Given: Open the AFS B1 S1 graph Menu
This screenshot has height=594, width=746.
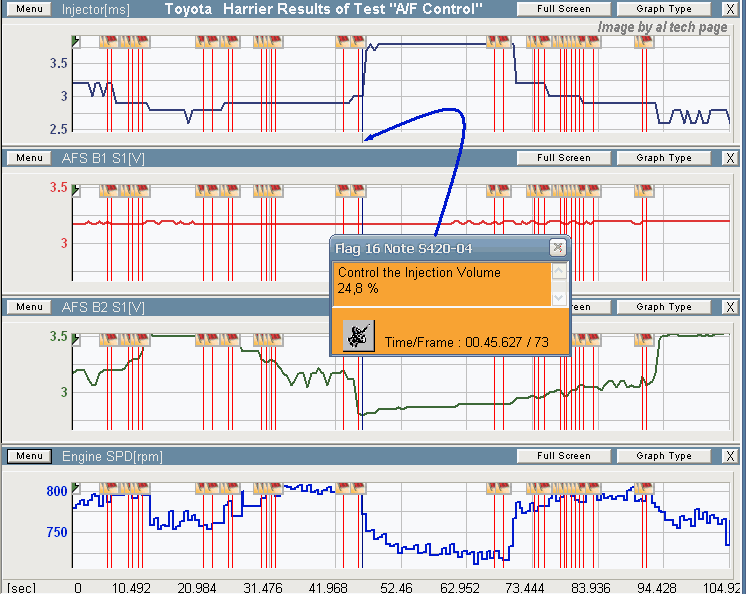Looking at the screenshot, I should tap(29, 158).
